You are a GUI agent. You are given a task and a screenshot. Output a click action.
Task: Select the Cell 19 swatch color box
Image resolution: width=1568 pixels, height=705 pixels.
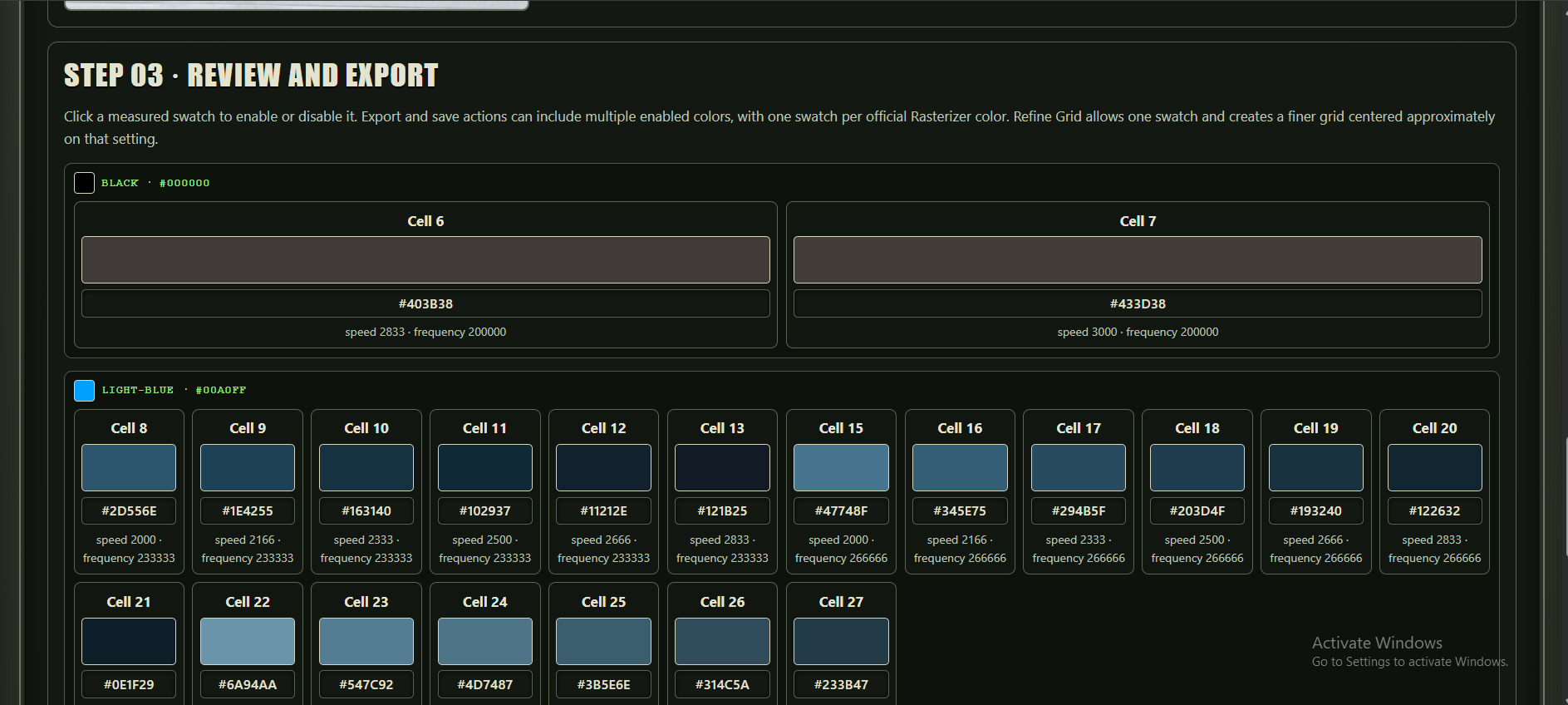point(1316,467)
